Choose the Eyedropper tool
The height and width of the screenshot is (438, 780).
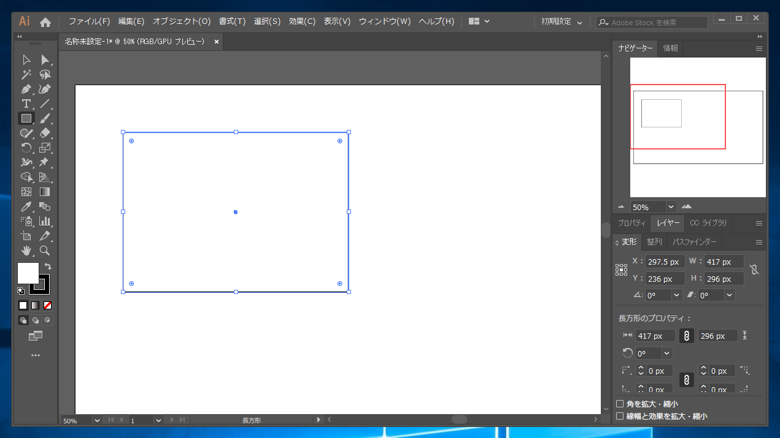(26, 207)
